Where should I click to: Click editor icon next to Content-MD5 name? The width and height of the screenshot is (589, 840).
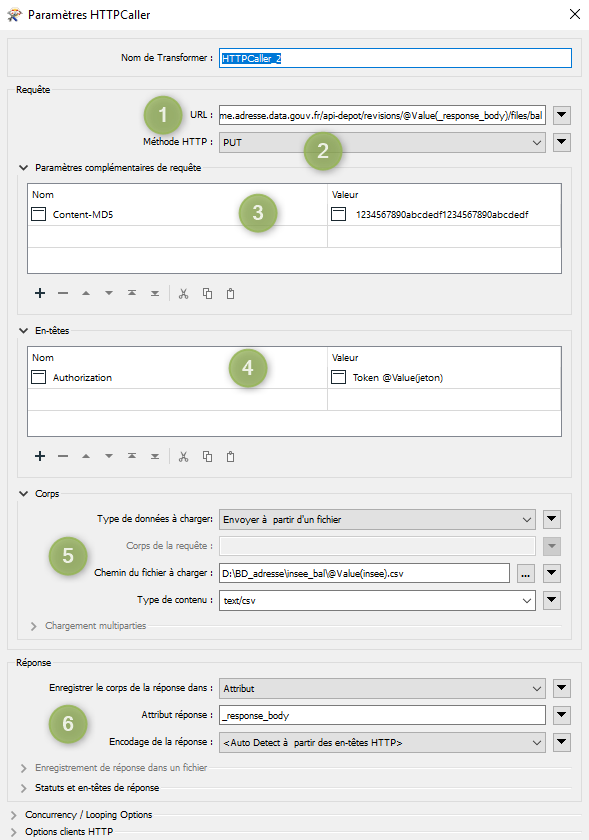click(39, 214)
